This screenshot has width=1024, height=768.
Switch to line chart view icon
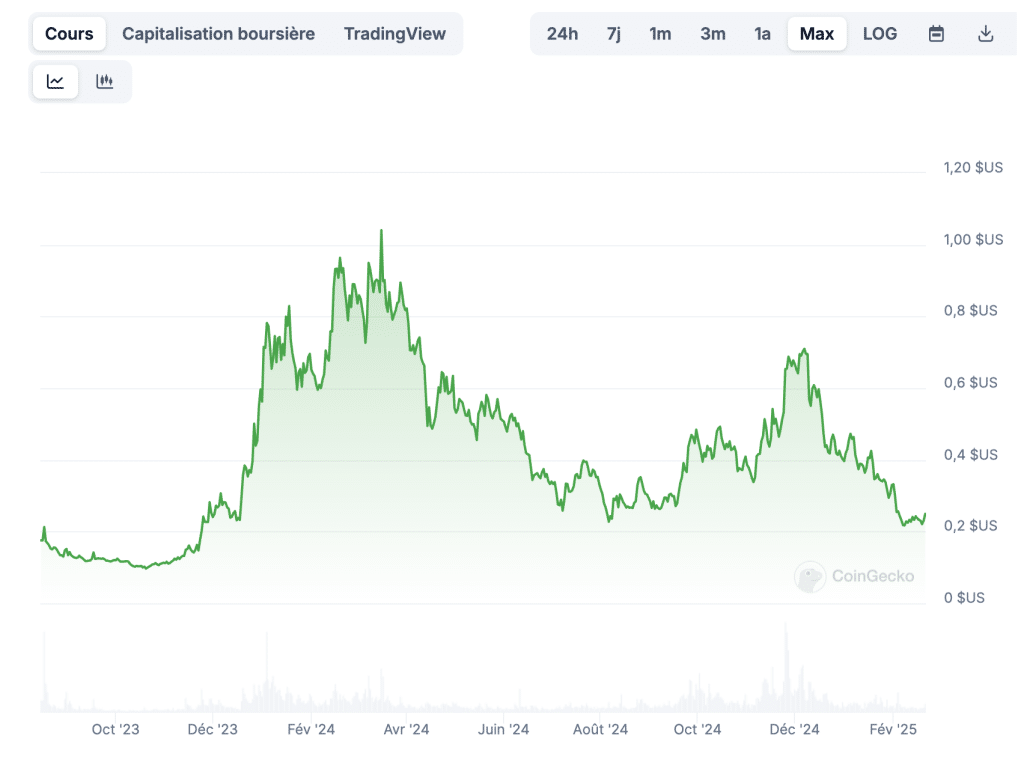coord(56,82)
